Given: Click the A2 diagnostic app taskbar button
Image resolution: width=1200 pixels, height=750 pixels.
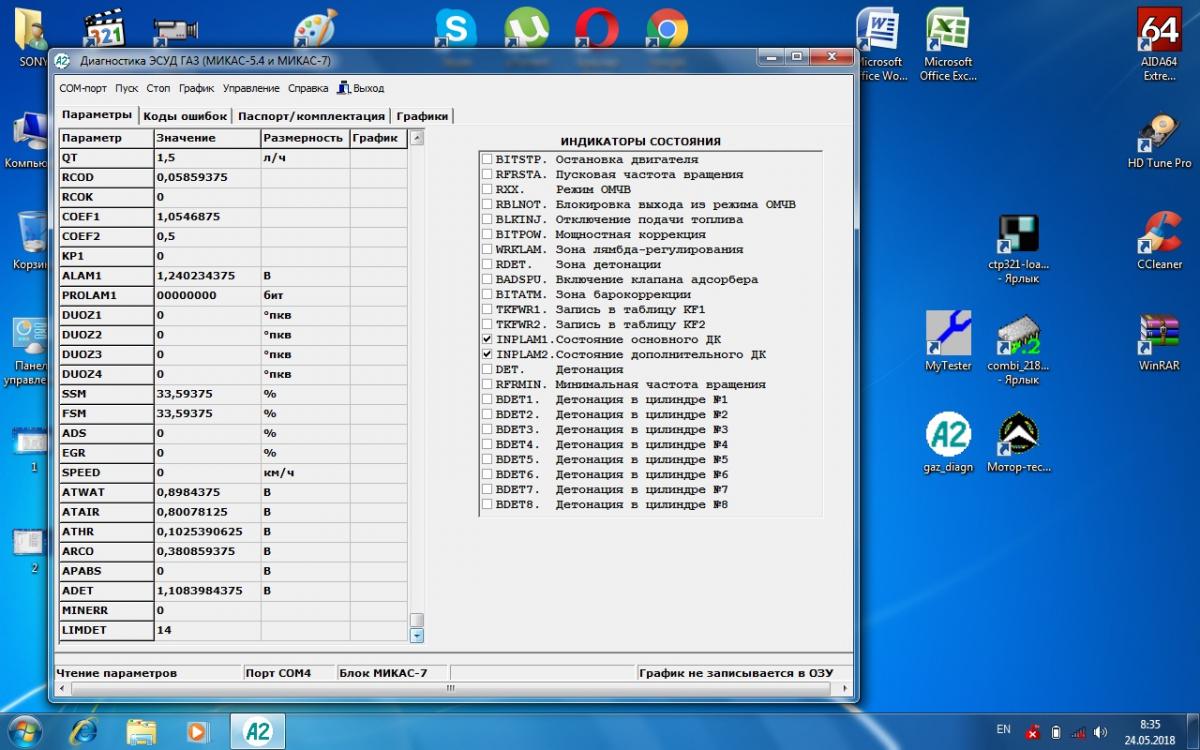Looking at the screenshot, I should (x=257, y=731).
